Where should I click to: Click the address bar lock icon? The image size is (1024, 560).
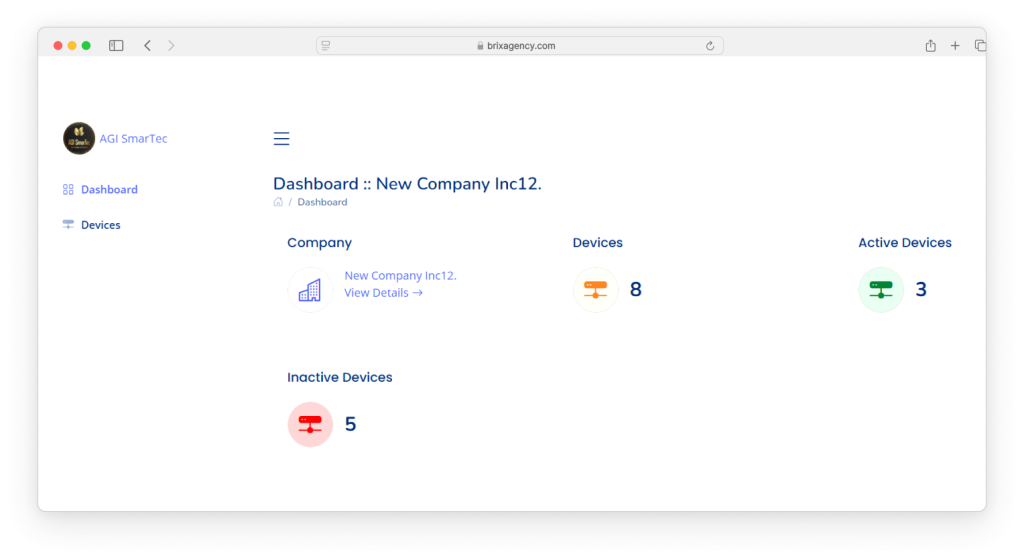(480, 46)
